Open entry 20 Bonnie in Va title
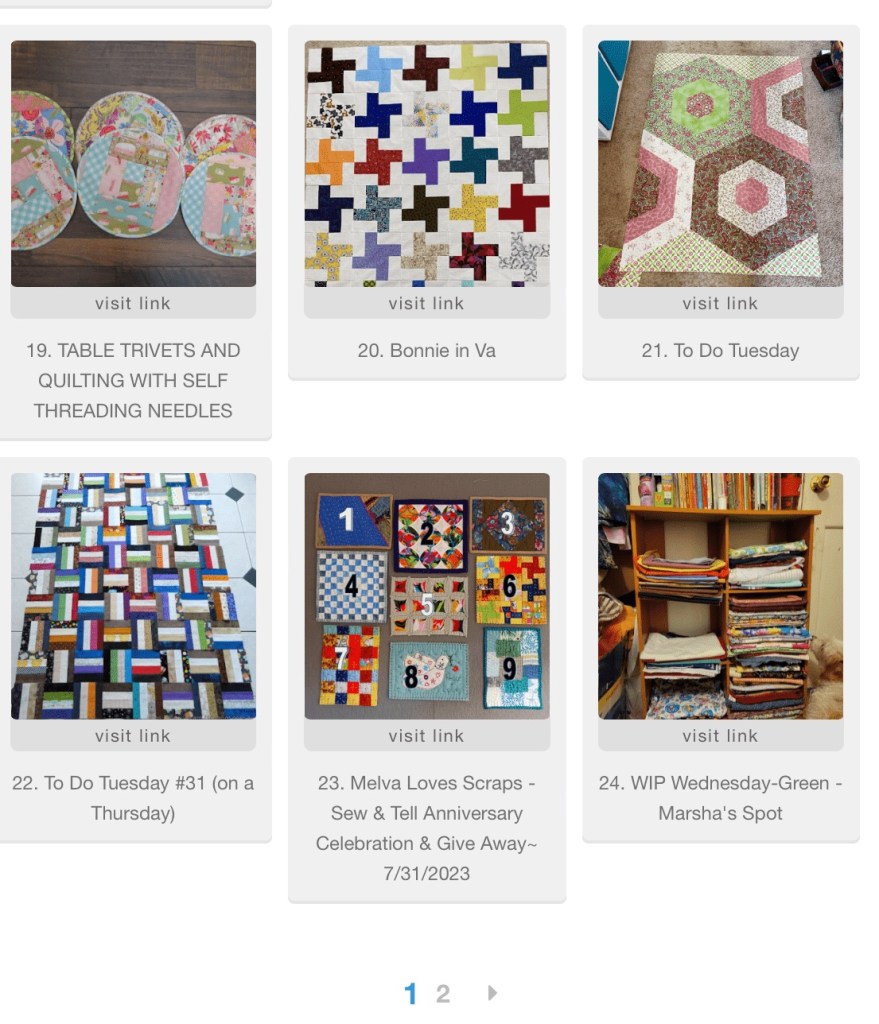The height and width of the screenshot is (1024, 879). tap(426, 351)
